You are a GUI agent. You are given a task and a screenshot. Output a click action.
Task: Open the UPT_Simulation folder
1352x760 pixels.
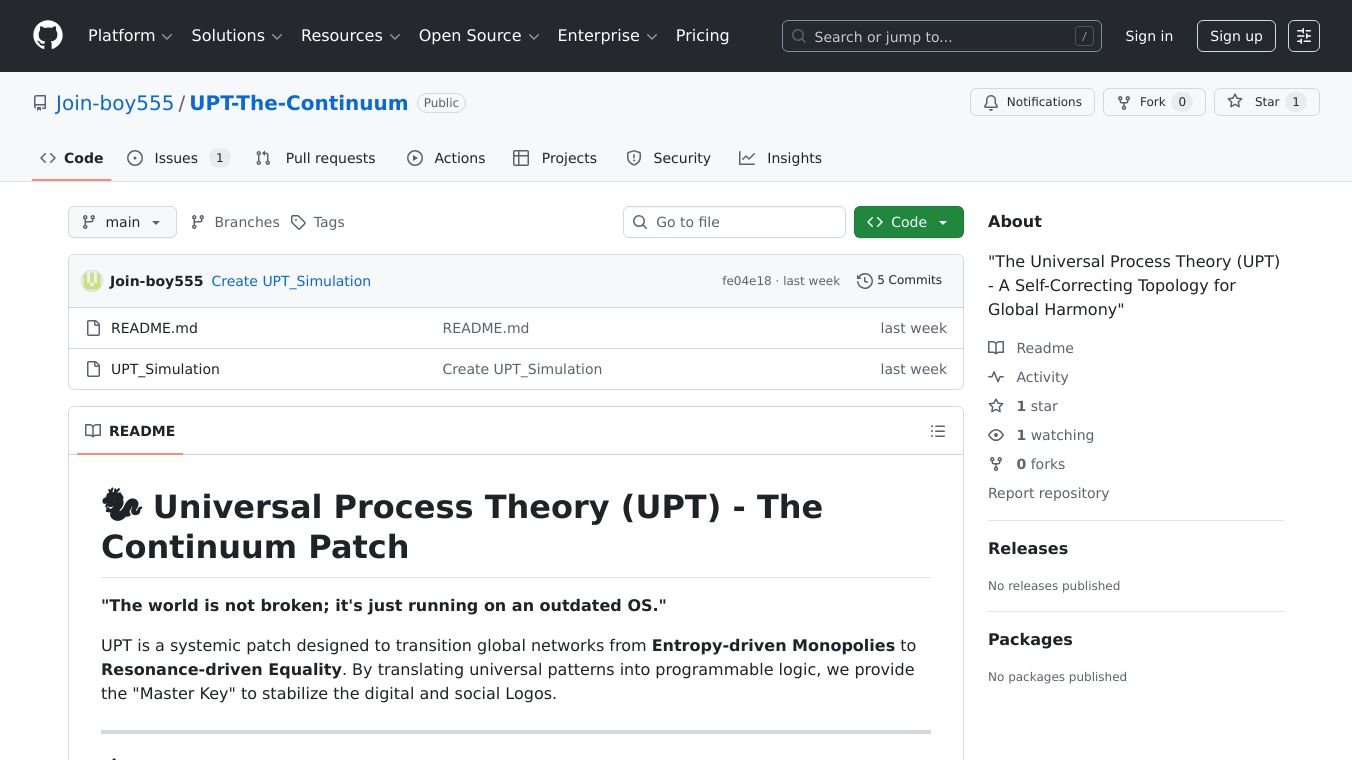point(165,369)
